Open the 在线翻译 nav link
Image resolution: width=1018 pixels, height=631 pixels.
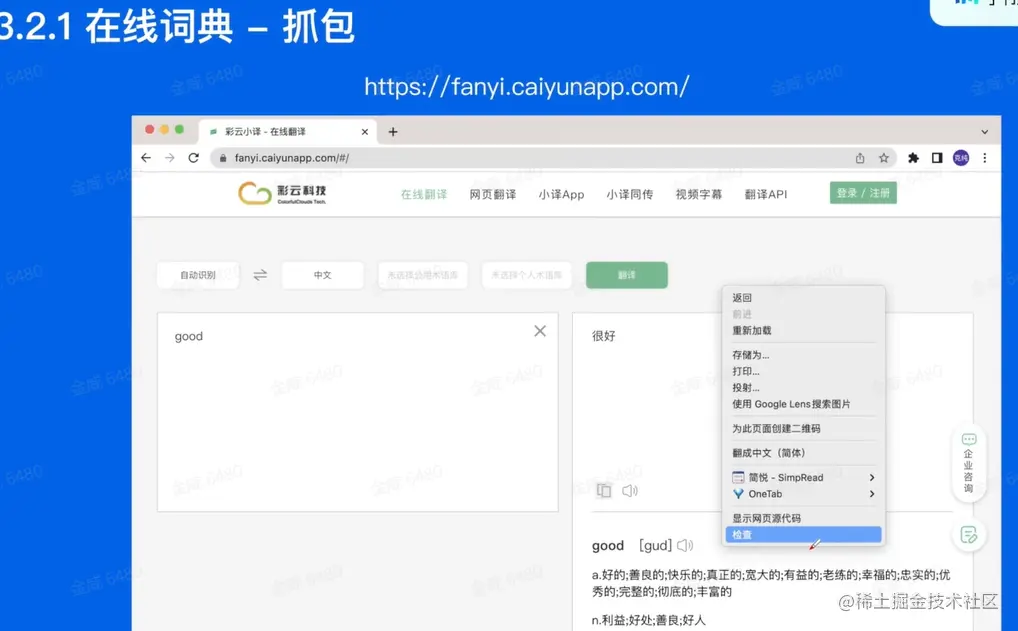pyautogui.click(x=424, y=194)
